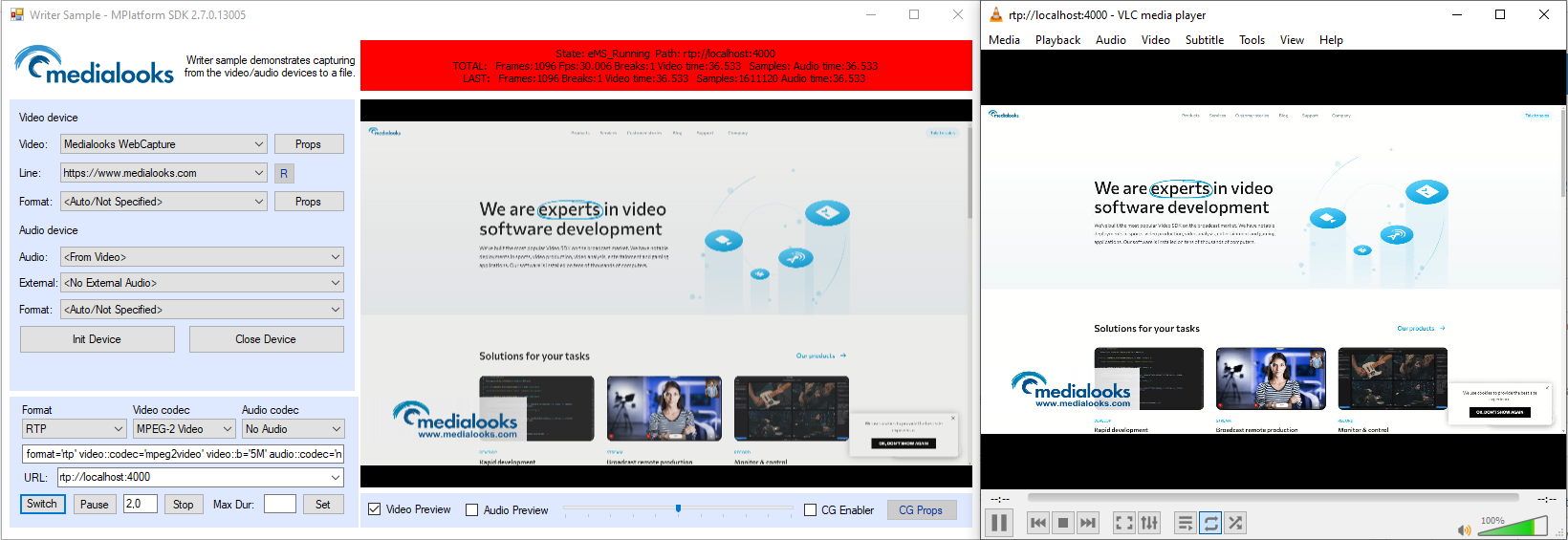The image size is (1568, 540).
Task: Click the VLC cone icon in title bar
Action: pyautogui.click(x=995, y=14)
